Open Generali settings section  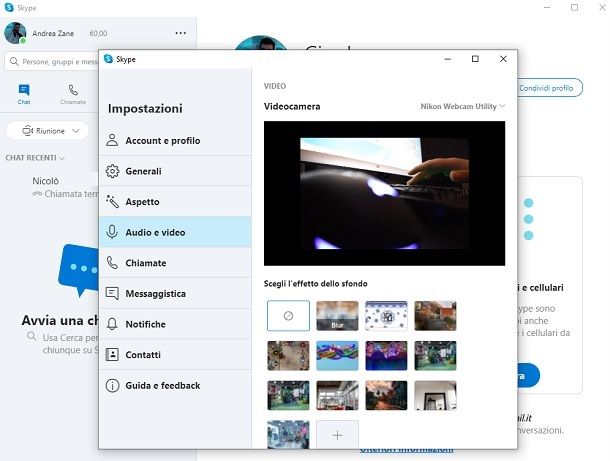pyautogui.click(x=175, y=171)
